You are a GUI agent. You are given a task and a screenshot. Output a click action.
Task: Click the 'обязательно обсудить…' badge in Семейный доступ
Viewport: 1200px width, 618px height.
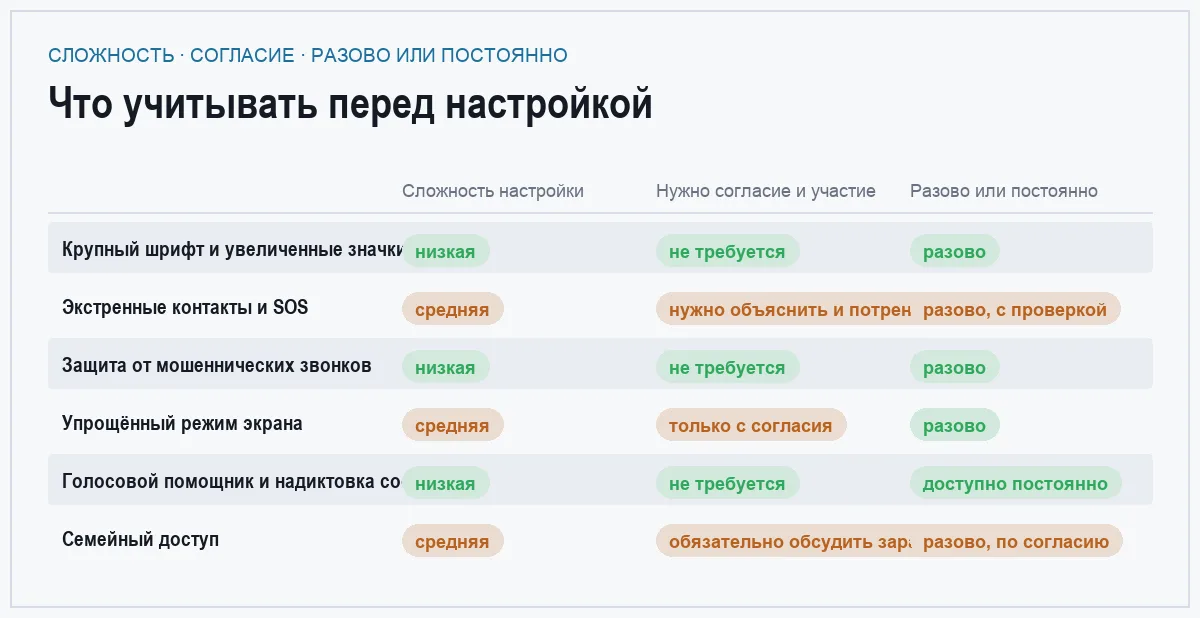click(783, 541)
